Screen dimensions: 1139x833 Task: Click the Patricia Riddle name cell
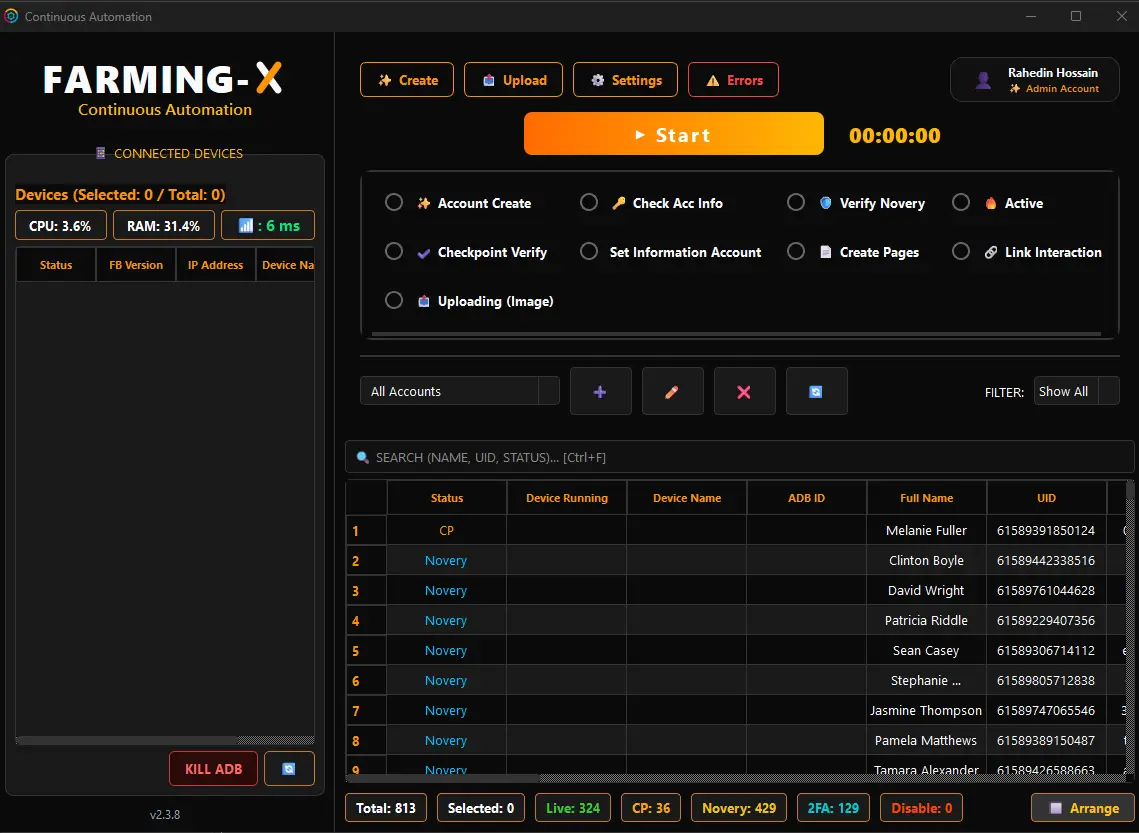click(x=926, y=620)
